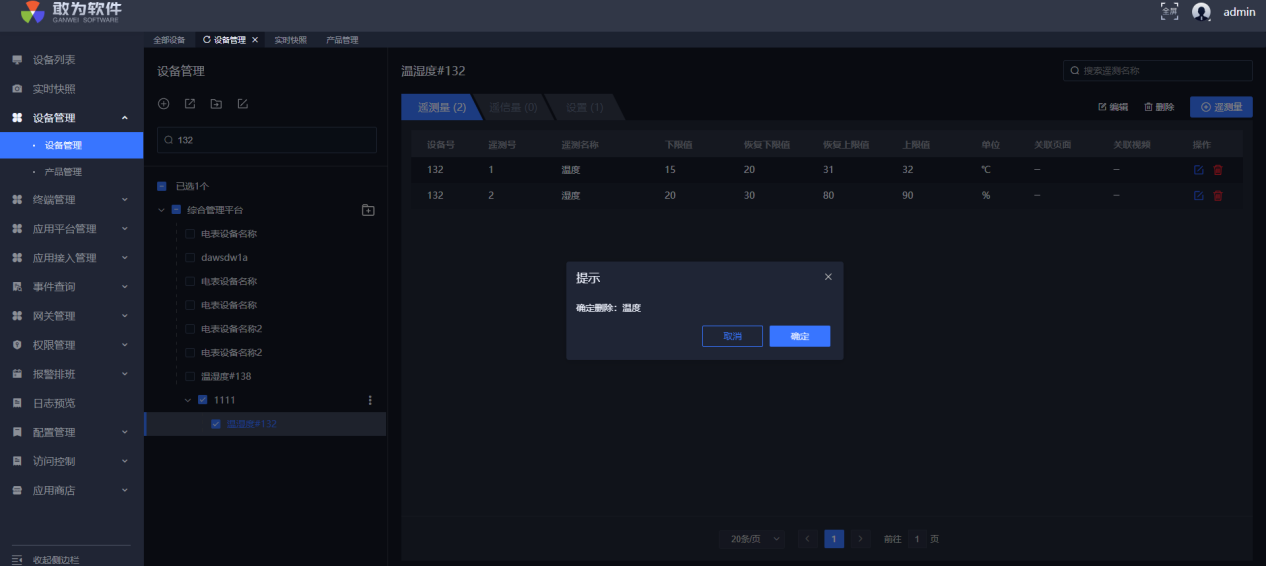Click the 删除 button above the table
1266x566 pixels.
click(x=1160, y=107)
